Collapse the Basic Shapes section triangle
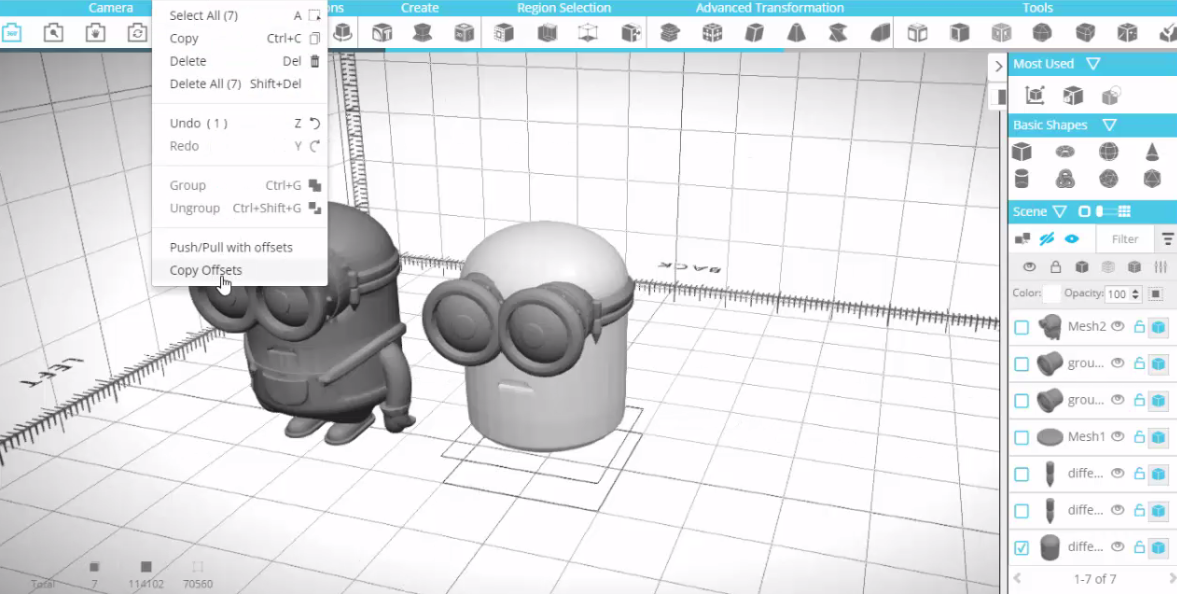1177x594 pixels. pyautogui.click(x=1109, y=125)
